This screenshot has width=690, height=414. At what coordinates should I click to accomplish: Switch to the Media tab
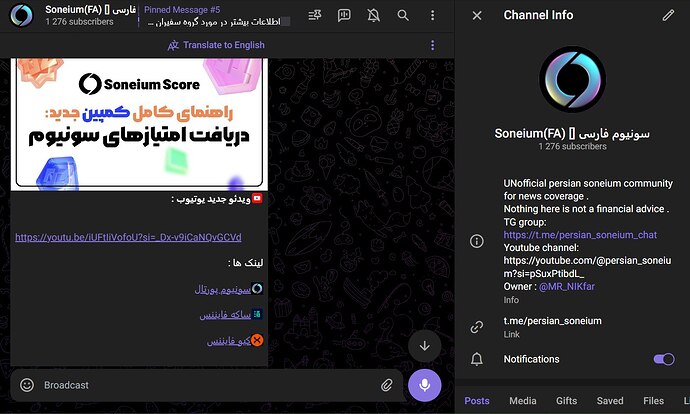[522, 401]
